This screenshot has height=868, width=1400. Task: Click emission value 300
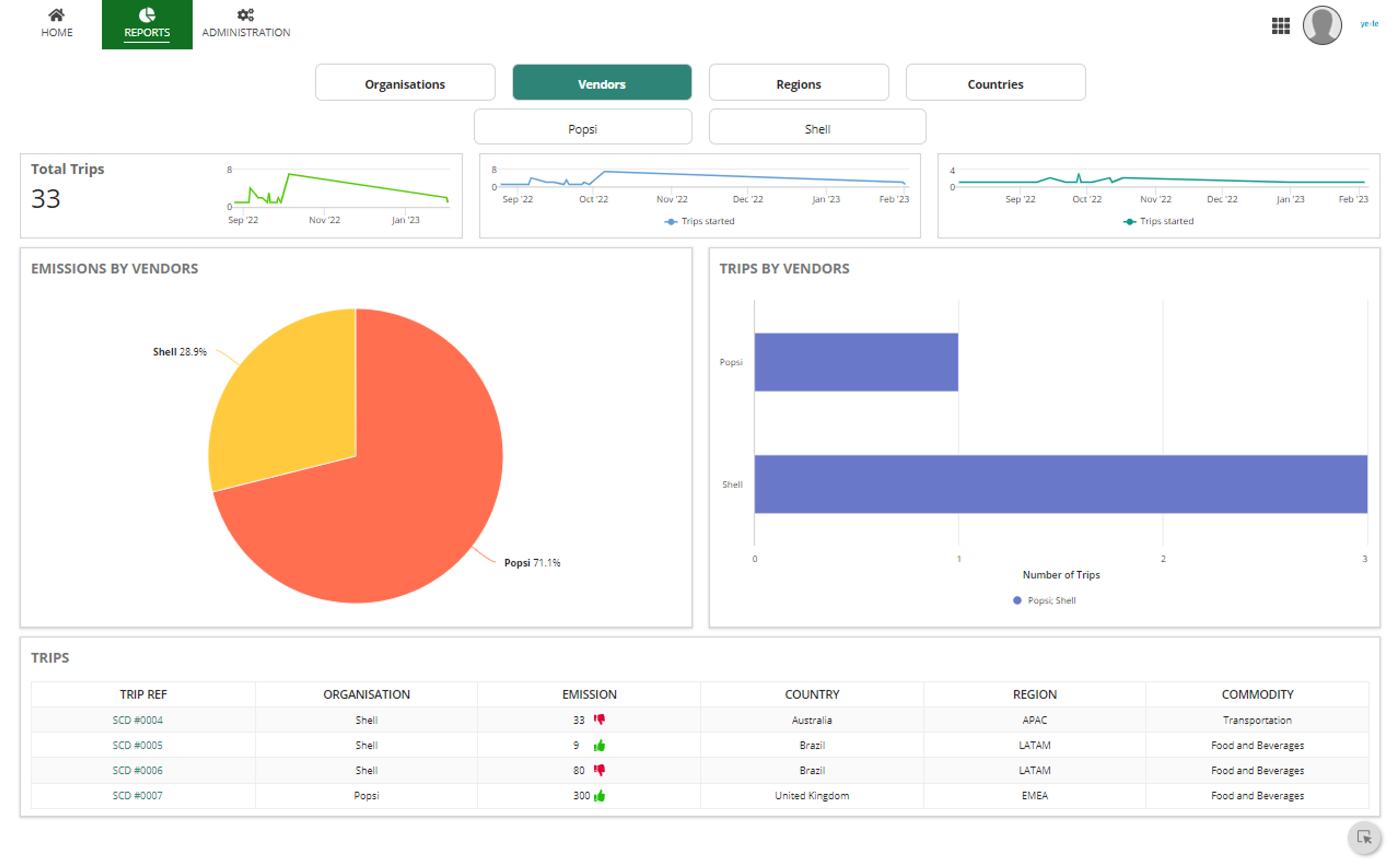click(581, 796)
